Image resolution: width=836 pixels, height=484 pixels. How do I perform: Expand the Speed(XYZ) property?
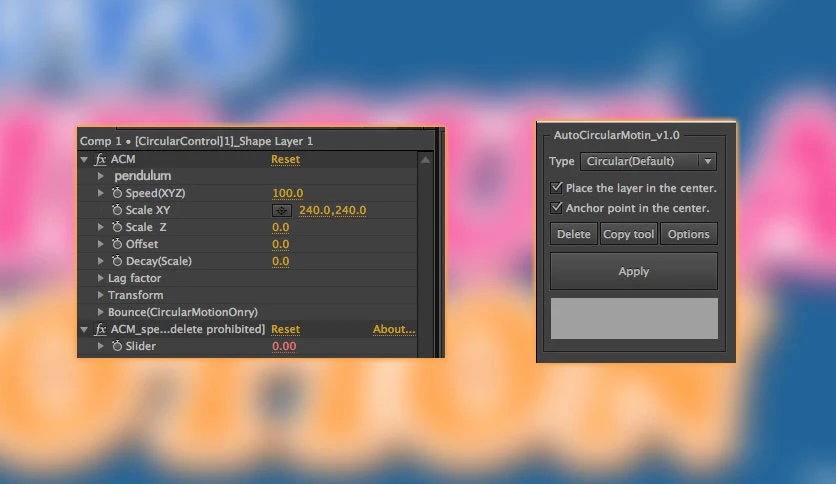pyautogui.click(x=100, y=193)
